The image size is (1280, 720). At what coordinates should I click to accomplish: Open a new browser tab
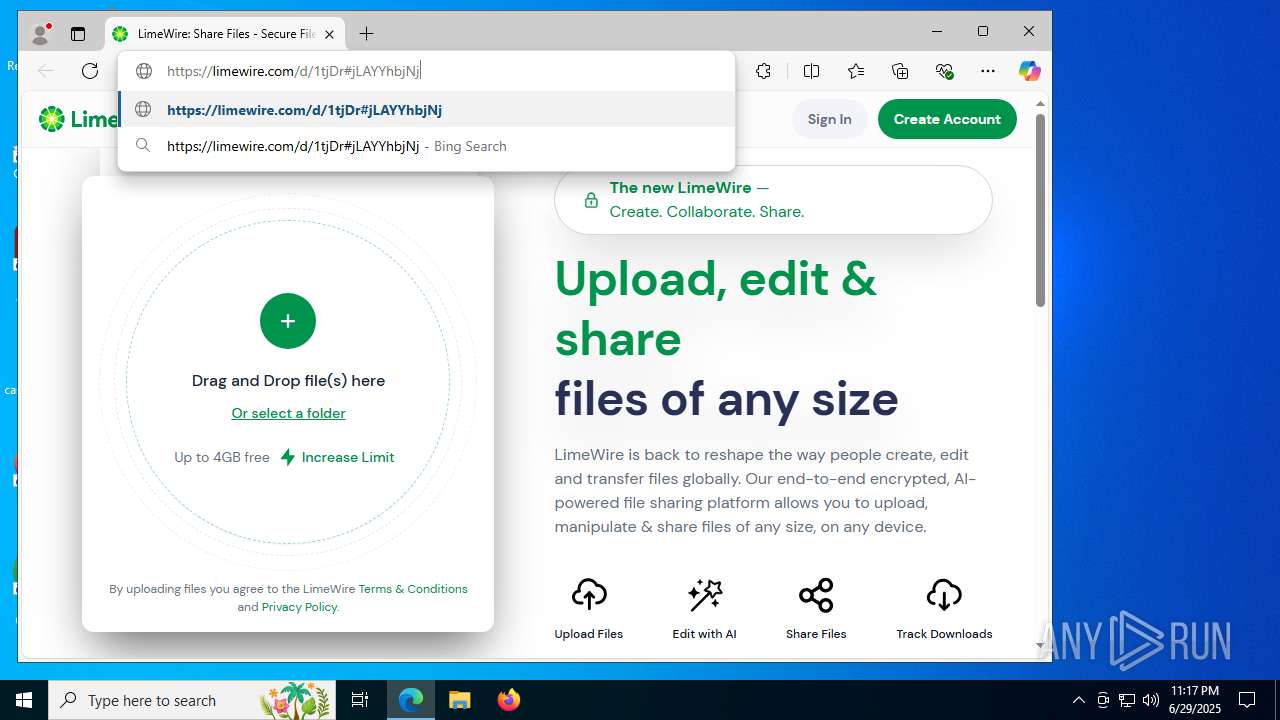[367, 34]
